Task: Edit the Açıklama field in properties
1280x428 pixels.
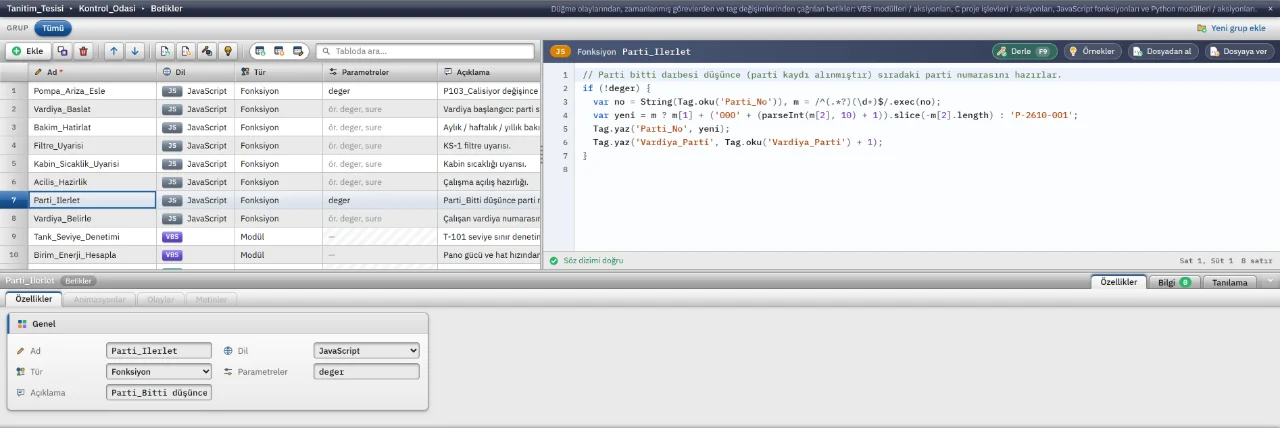Action: pos(159,393)
